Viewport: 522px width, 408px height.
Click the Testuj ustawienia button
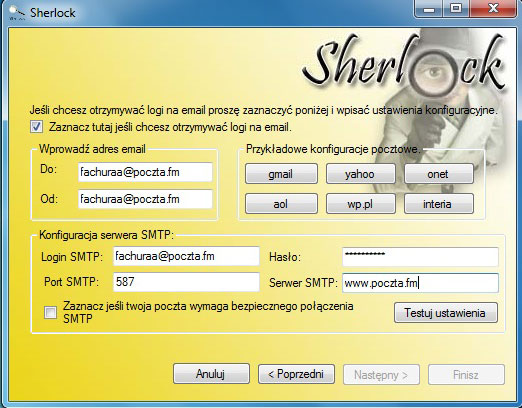coord(446,313)
